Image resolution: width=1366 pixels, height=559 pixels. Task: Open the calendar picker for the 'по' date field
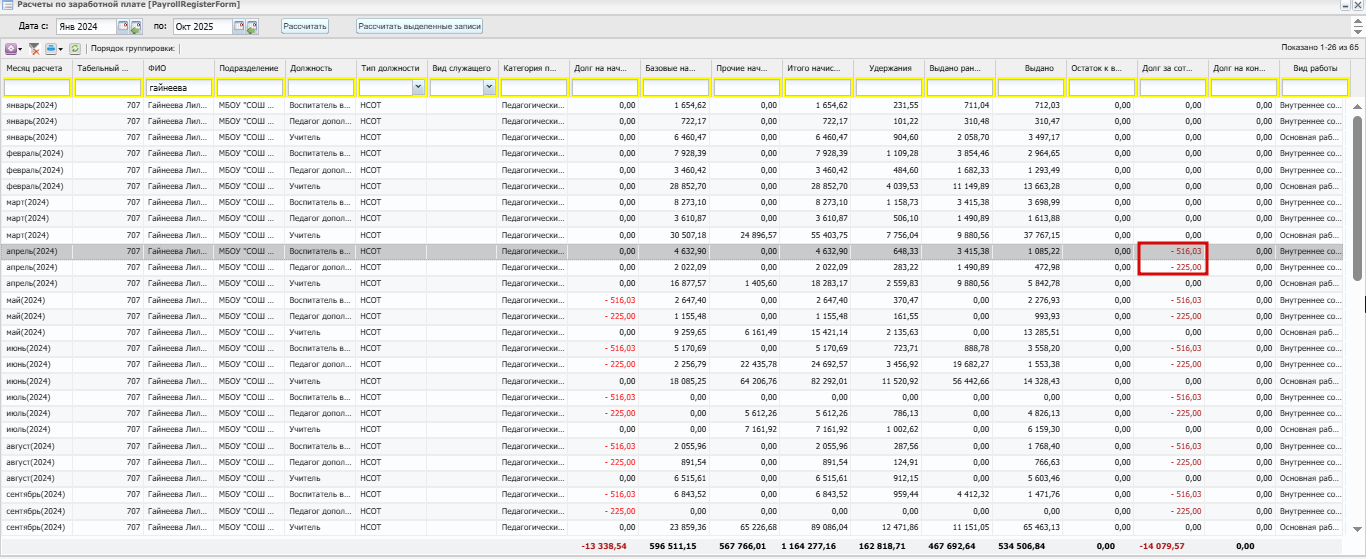pyautogui.click(x=239, y=26)
